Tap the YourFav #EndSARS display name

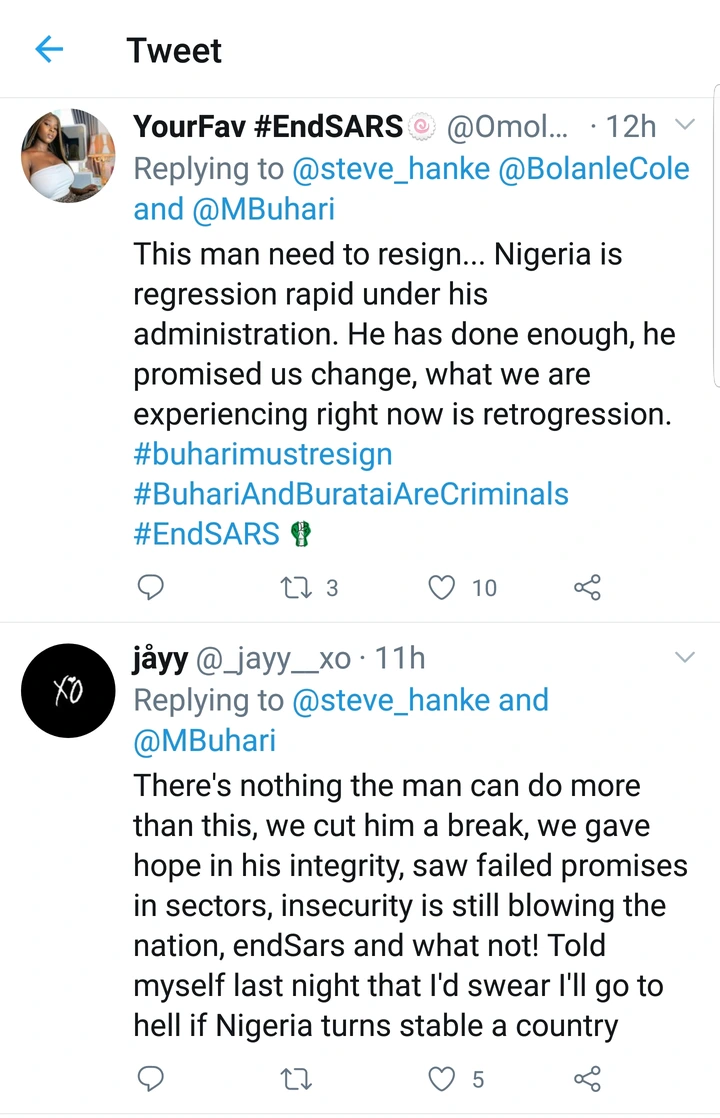tap(268, 126)
